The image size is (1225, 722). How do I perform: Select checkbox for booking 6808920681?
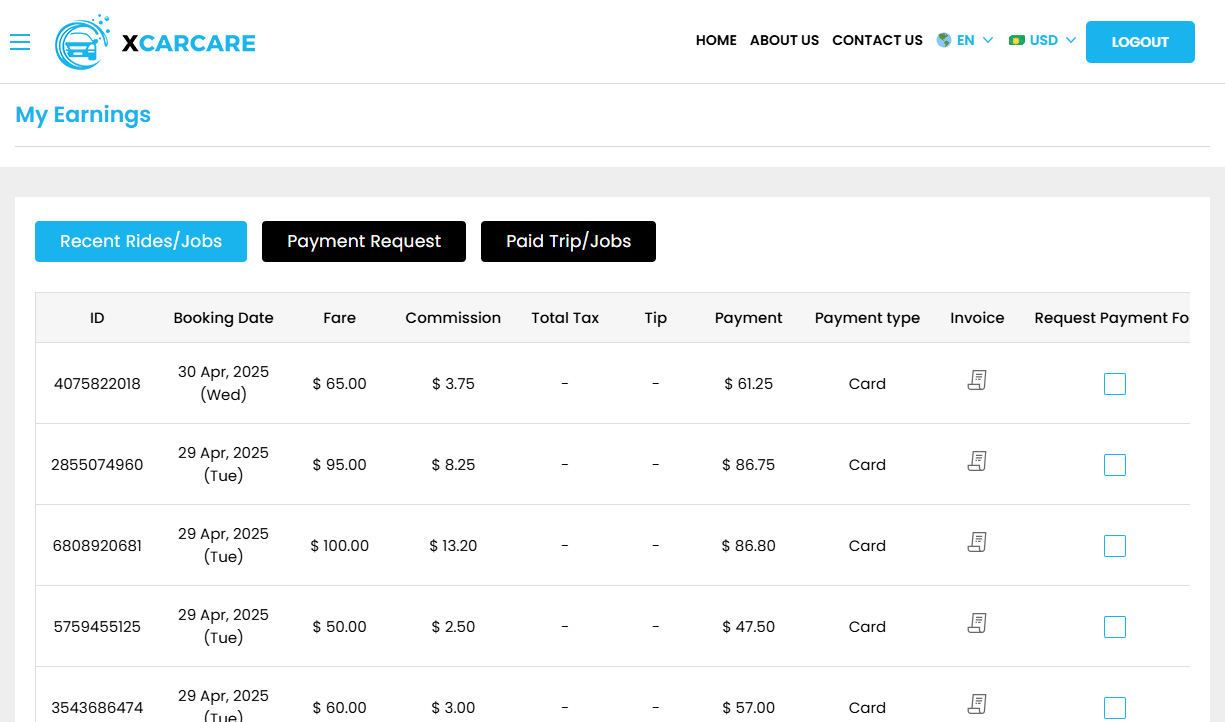pos(1114,546)
